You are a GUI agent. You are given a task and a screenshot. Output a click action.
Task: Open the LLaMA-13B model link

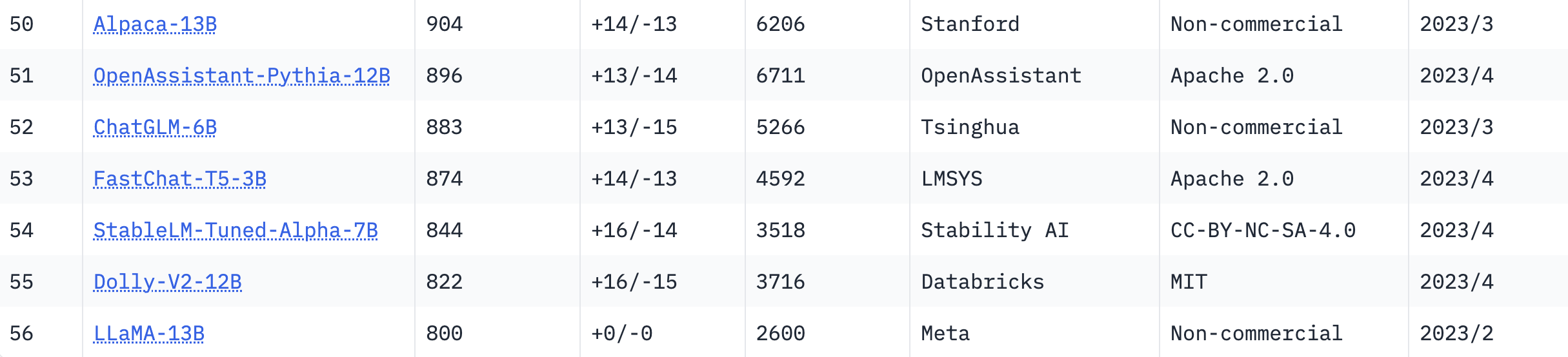[149, 334]
